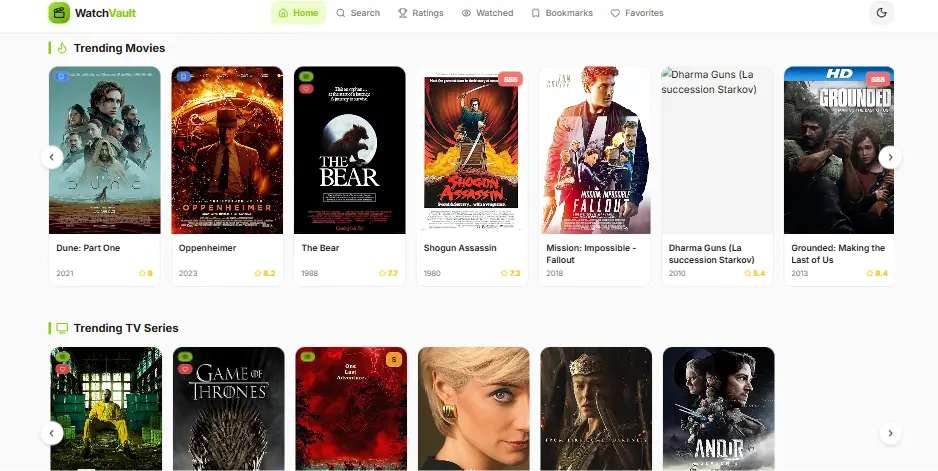Click the blue bookmark badge on Oppenheimer poster
938x471 pixels.
coord(184,76)
